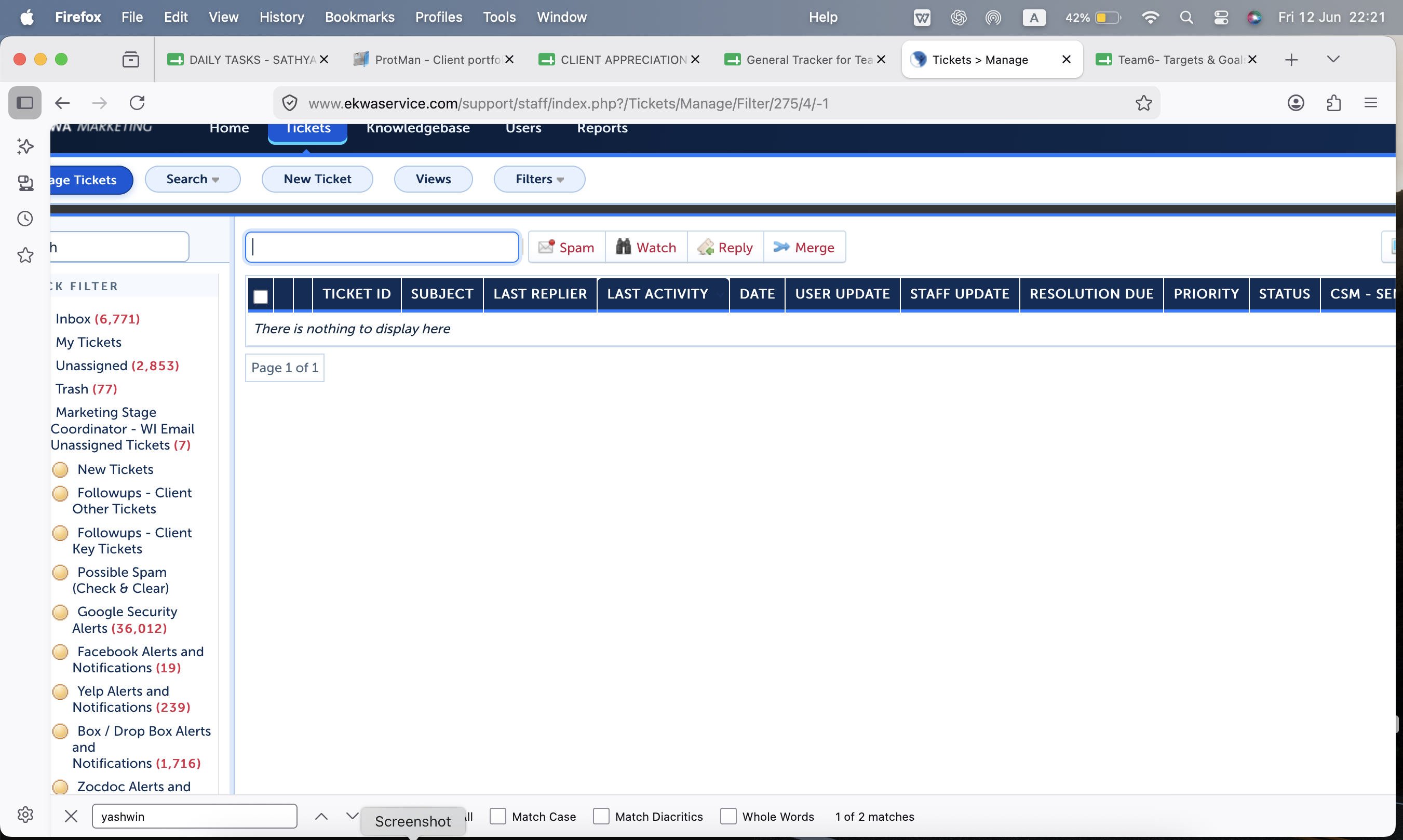Open the Users navigation tab

(523, 129)
